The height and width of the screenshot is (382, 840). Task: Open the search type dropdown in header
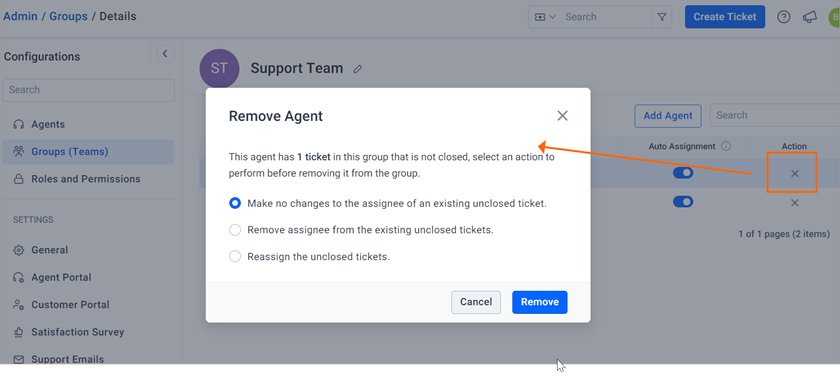(x=545, y=17)
